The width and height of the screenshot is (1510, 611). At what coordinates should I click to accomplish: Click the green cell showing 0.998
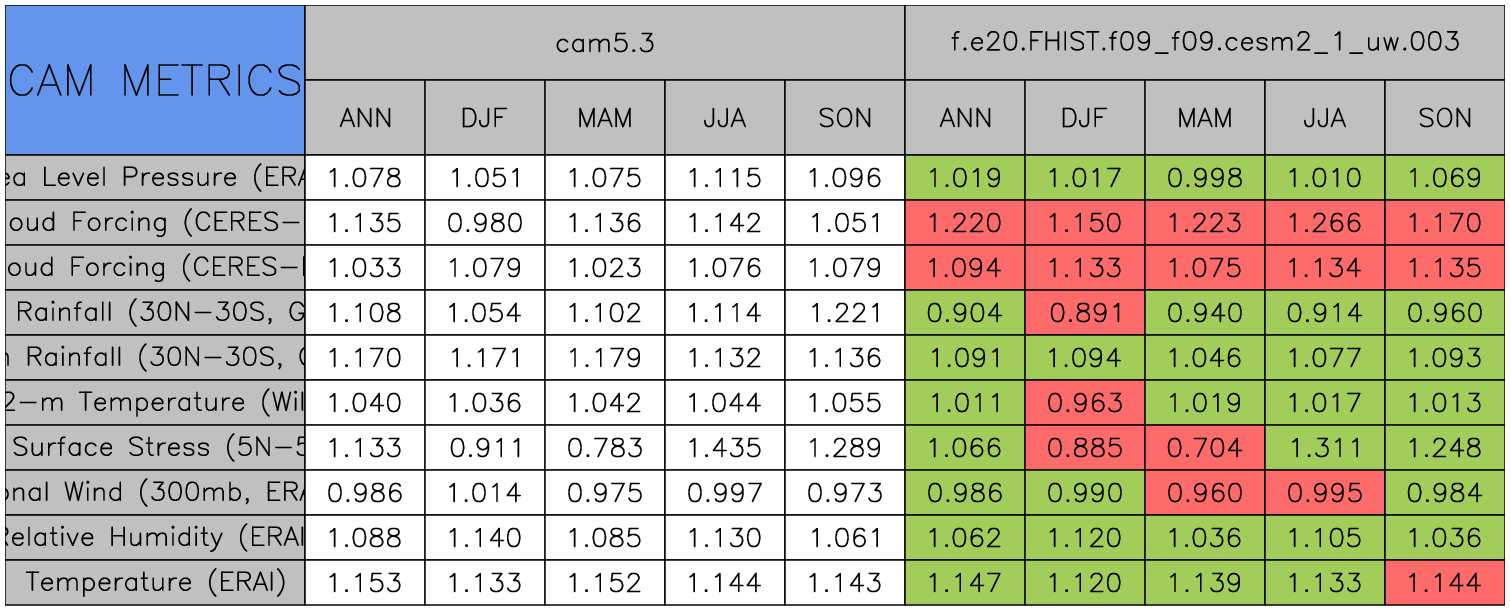[x=1205, y=178]
